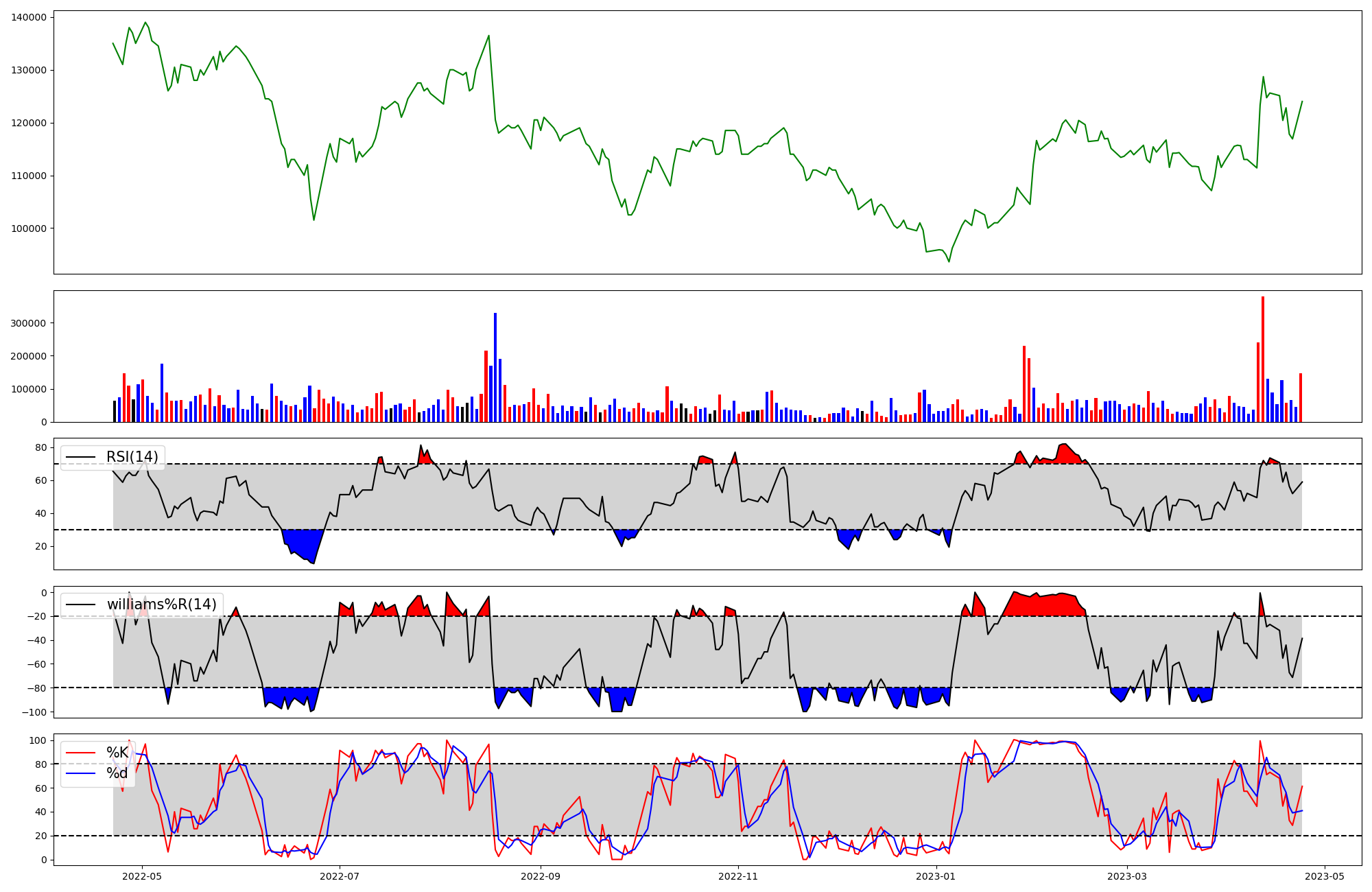Click the 2022-07 x-axis date label
This screenshot has width=1372, height=892.
click(x=340, y=876)
